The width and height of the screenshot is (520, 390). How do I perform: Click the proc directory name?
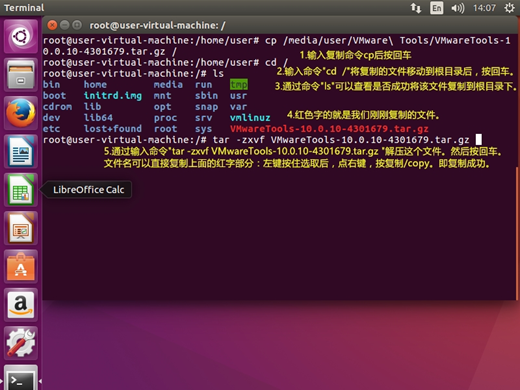pos(165,118)
